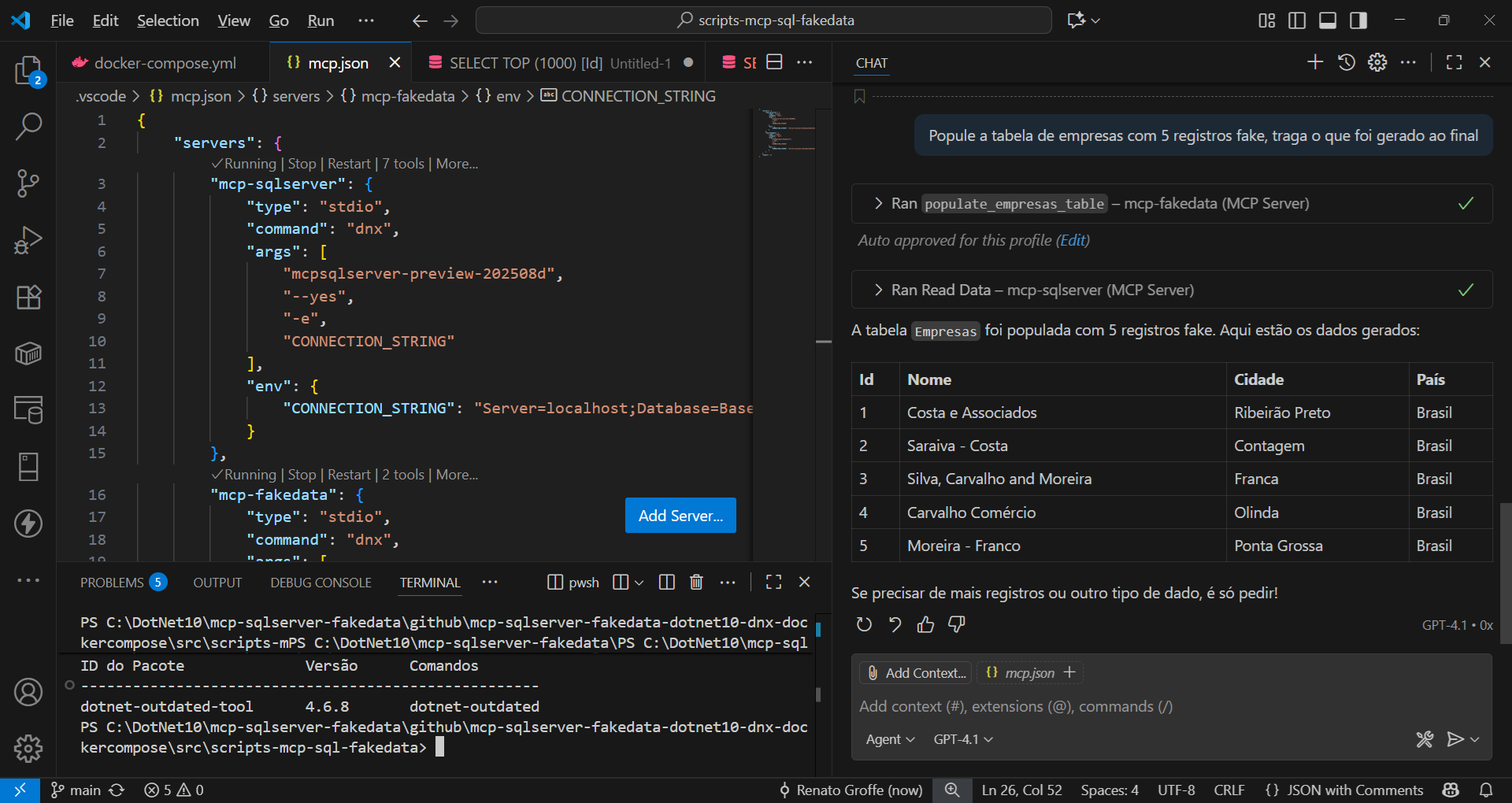Open chat settings gear
Viewport: 1512px width, 803px height.
1377,62
